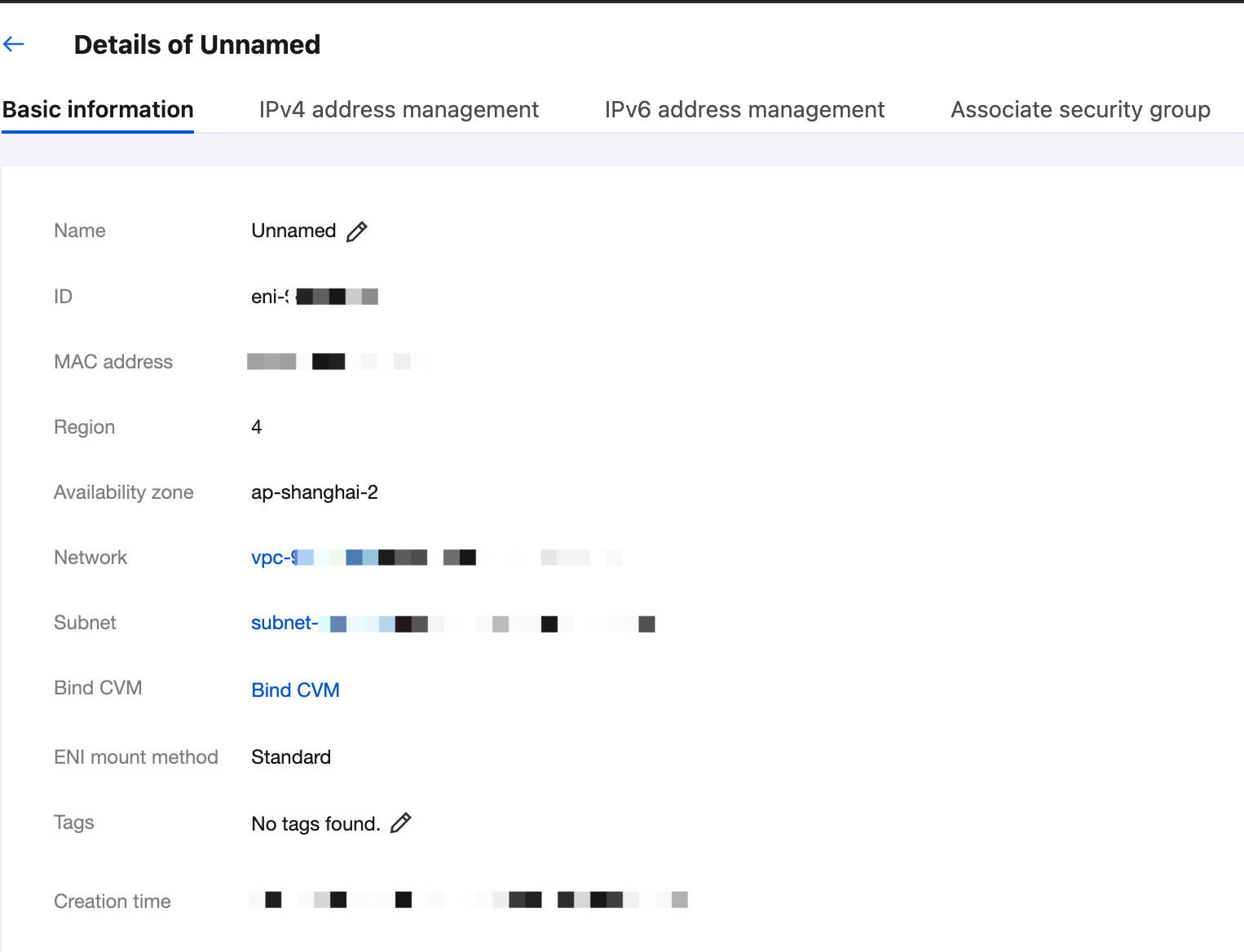Switch to IPv4 address management tab
The width and height of the screenshot is (1244, 952).
tap(399, 110)
